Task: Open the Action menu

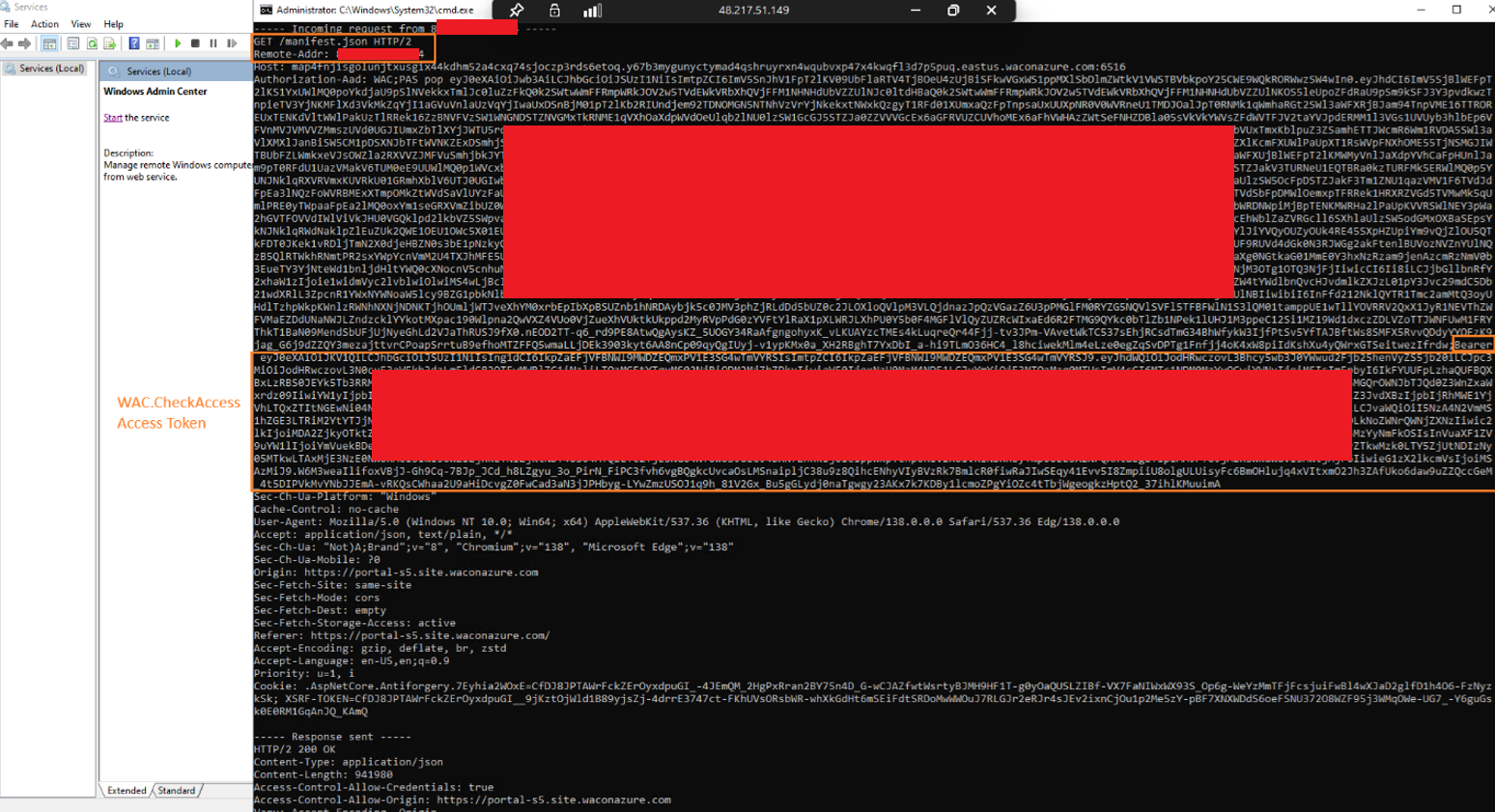Action: (x=44, y=24)
